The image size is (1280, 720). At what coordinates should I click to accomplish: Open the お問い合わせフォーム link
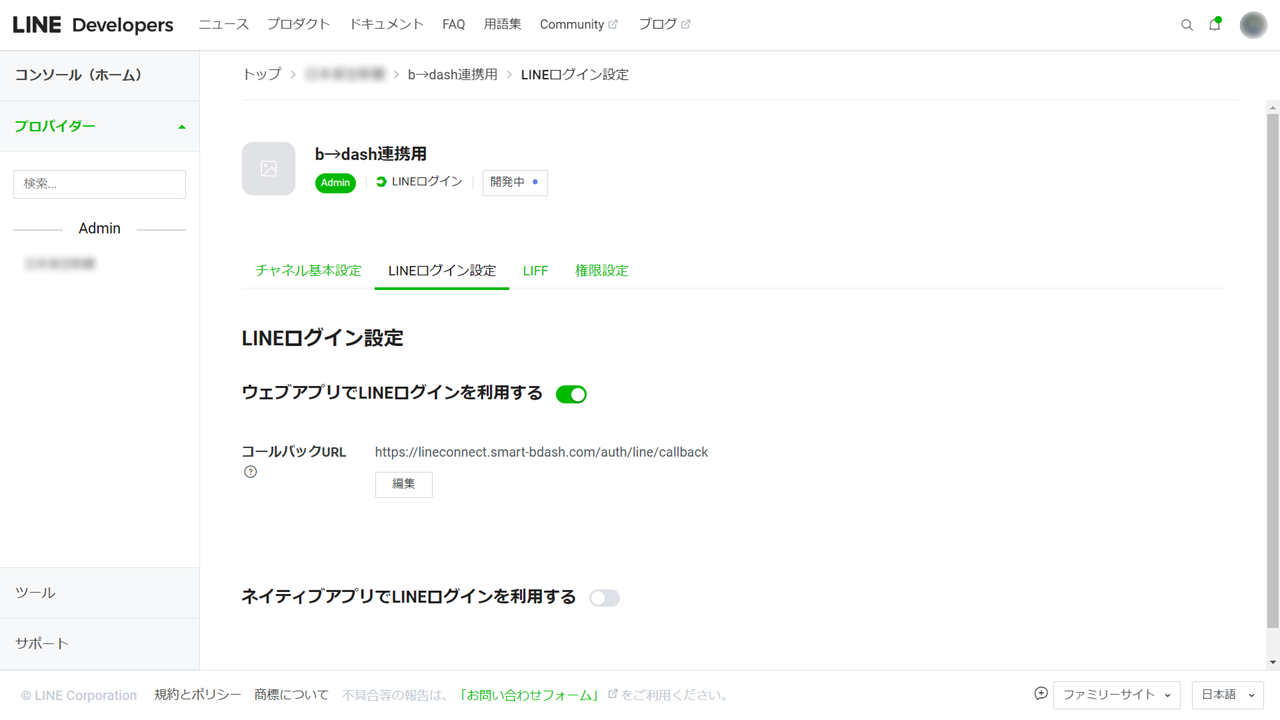tap(530, 695)
